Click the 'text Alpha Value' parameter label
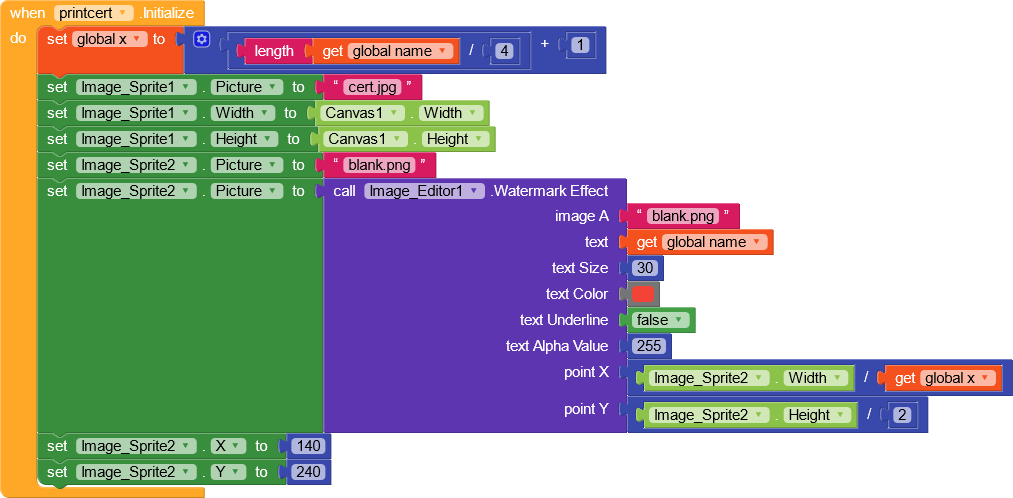Viewport: 1013px width, 498px height. 556,346
